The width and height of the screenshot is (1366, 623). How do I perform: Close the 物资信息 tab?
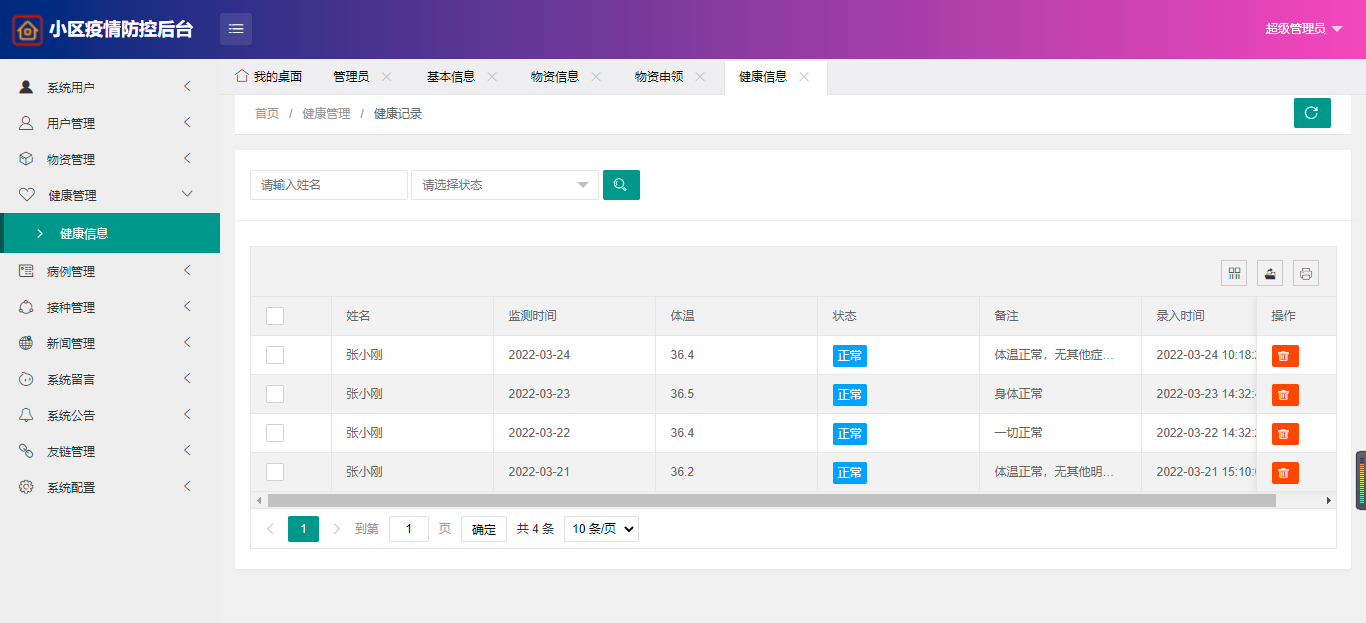[596, 77]
